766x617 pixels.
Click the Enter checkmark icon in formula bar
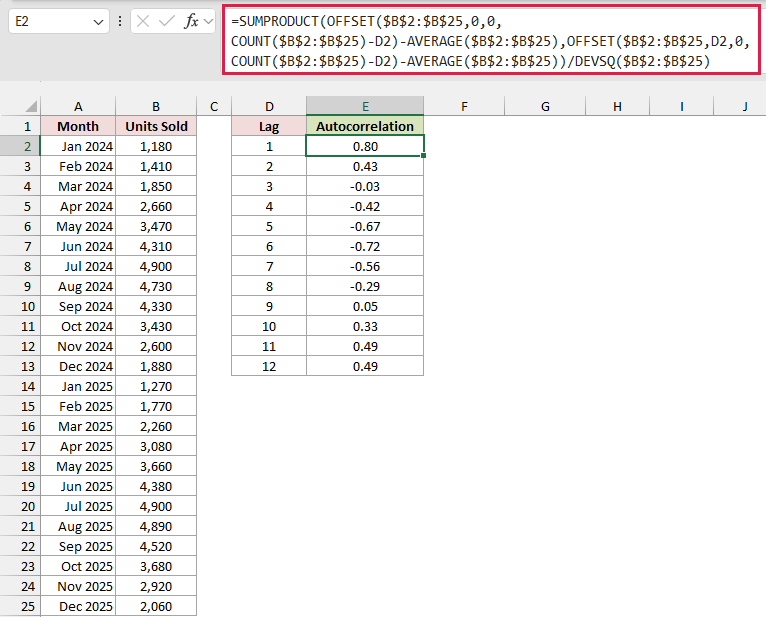point(167,21)
